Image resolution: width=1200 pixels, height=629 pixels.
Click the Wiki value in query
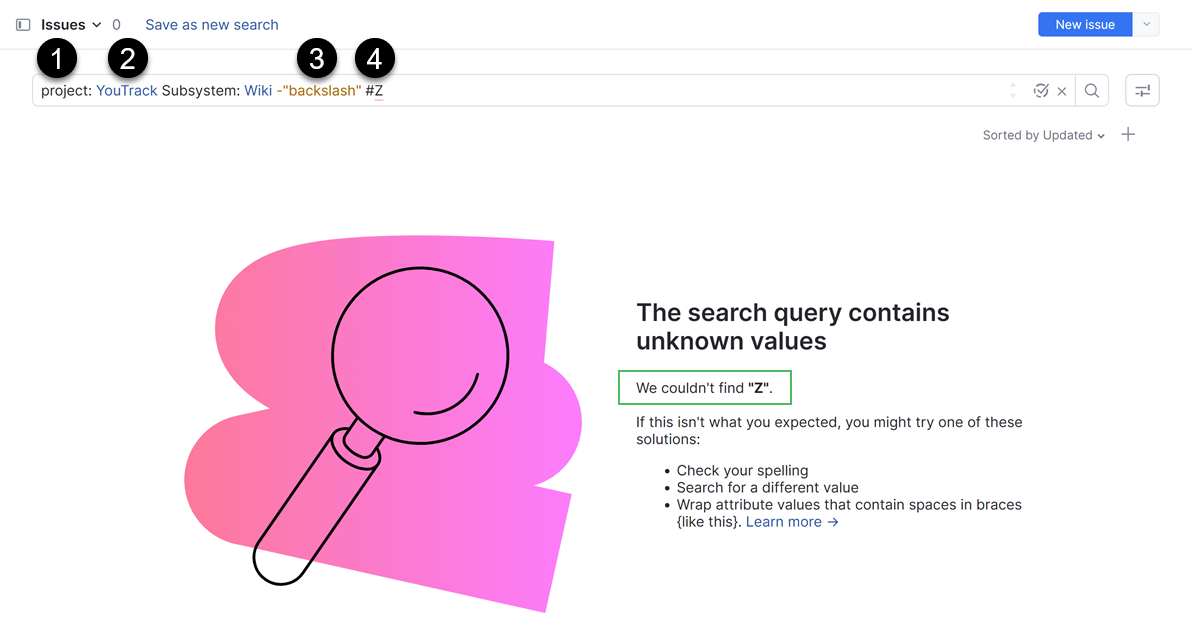pyautogui.click(x=258, y=91)
